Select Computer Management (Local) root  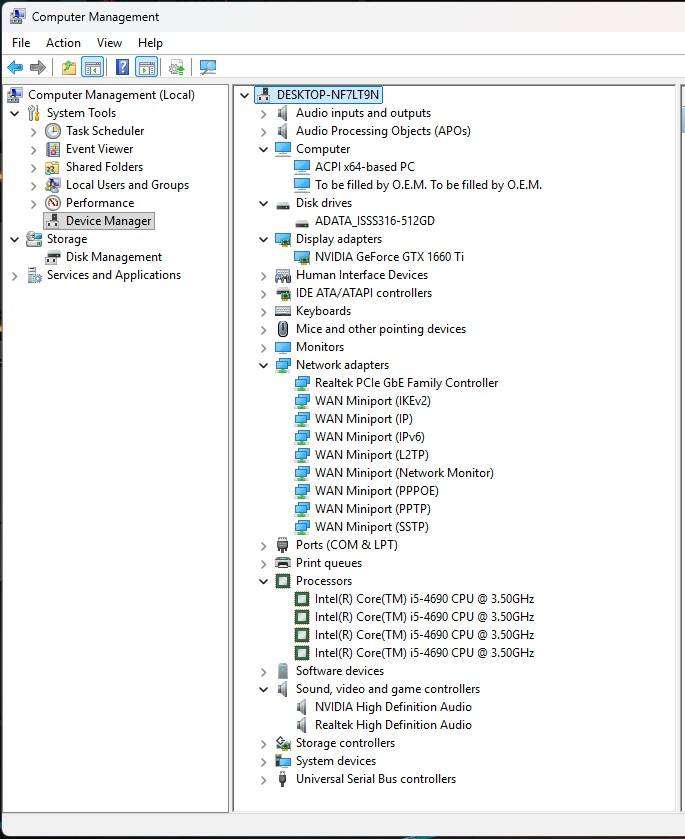coord(111,95)
